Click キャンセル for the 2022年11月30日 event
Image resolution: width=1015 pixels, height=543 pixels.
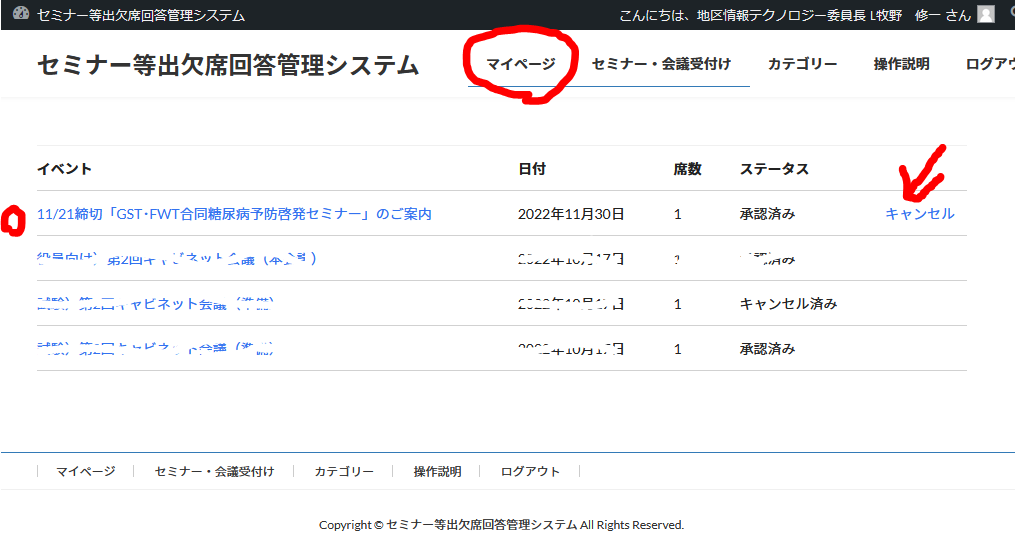click(919, 214)
